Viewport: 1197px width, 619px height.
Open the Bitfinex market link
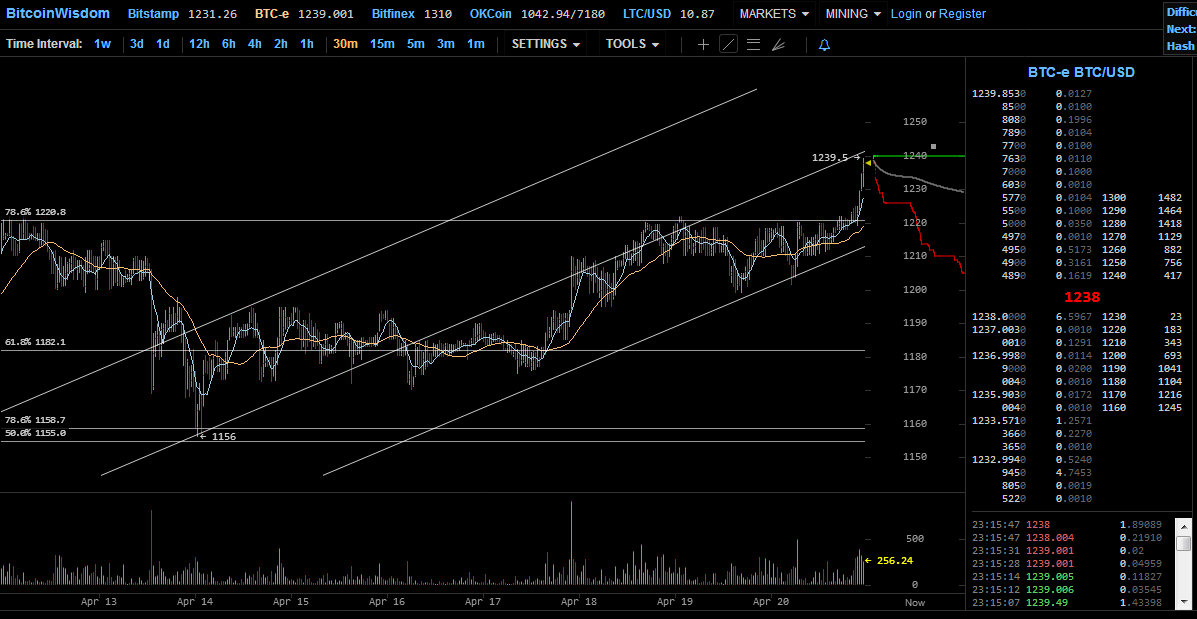pyautogui.click(x=394, y=14)
